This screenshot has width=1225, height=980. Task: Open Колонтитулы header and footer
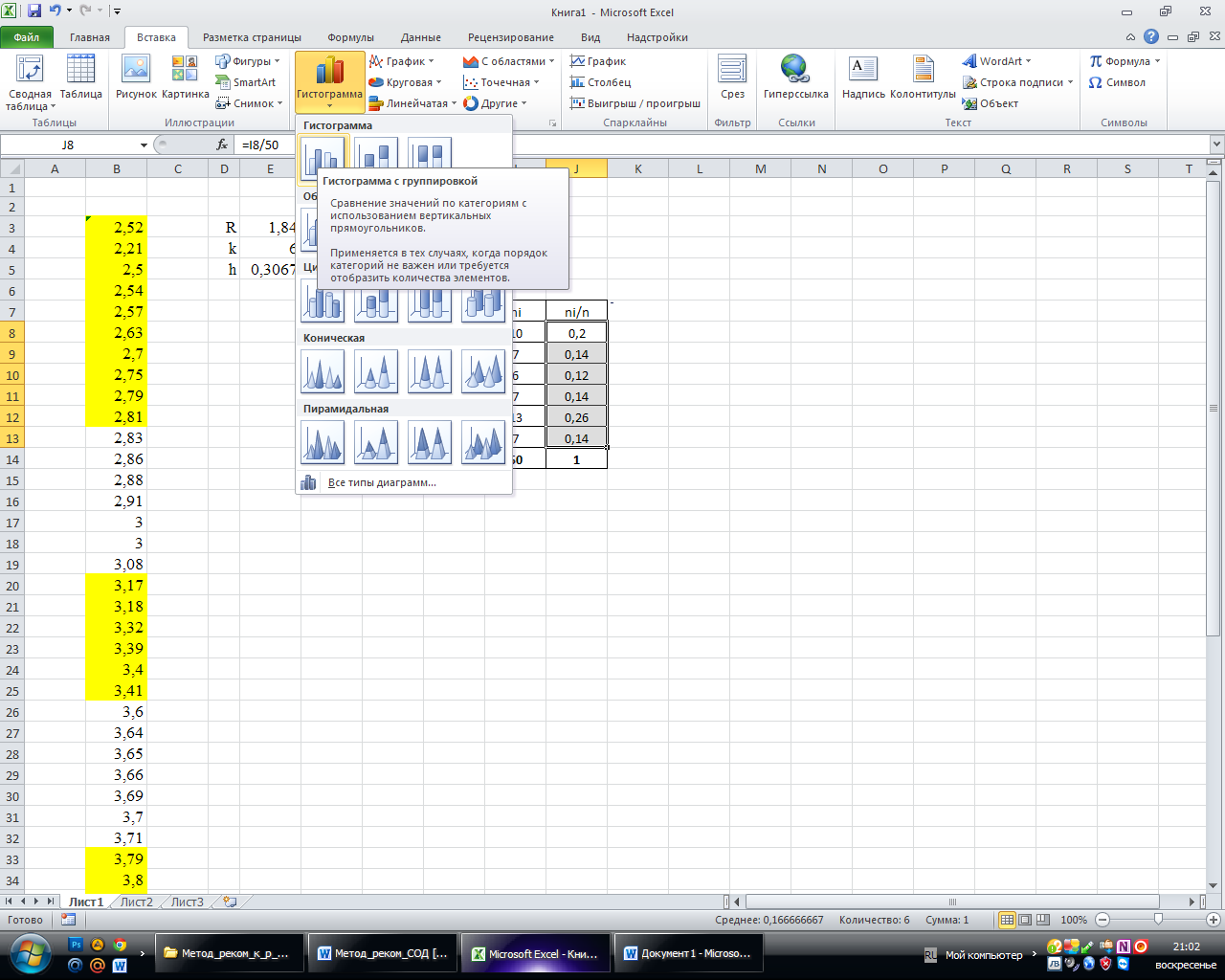923,77
